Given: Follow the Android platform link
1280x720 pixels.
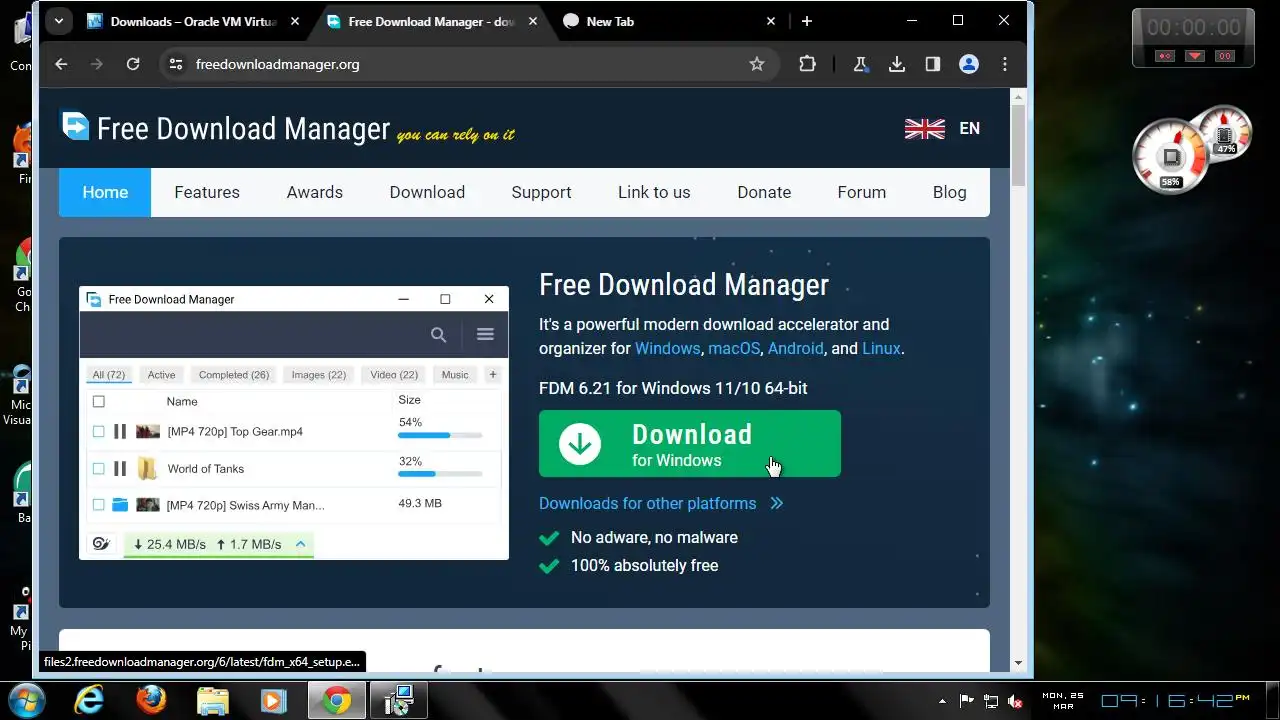Looking at the screenshot, I should (x=796, y=348).
